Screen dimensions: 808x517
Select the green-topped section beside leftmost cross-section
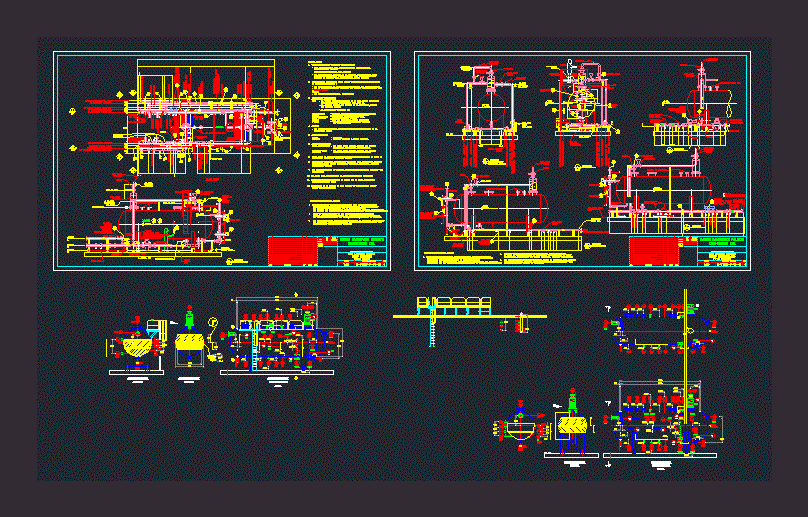(x=189, y=345)
